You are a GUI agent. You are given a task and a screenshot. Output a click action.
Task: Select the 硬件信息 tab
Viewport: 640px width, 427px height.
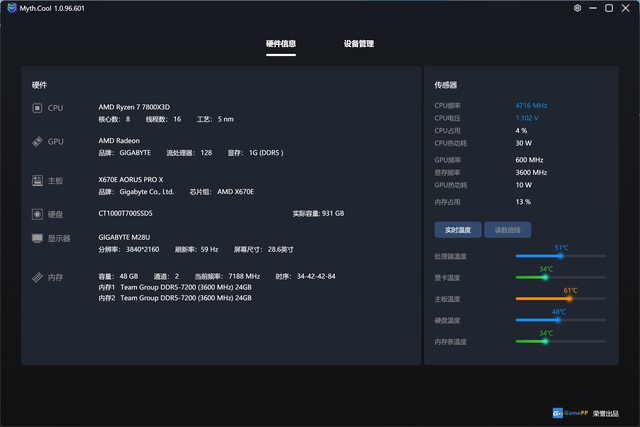pos(281,44)
